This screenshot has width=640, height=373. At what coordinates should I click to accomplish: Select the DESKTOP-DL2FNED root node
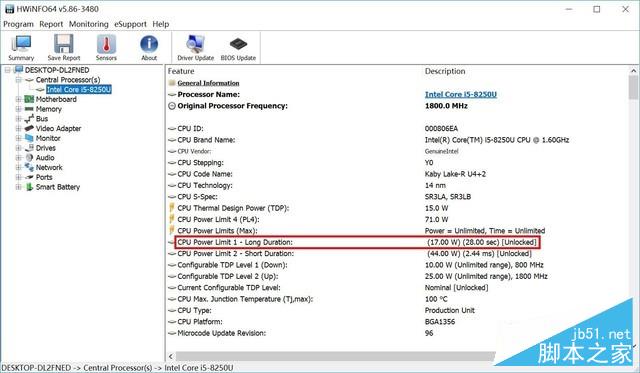pos(57,70)
